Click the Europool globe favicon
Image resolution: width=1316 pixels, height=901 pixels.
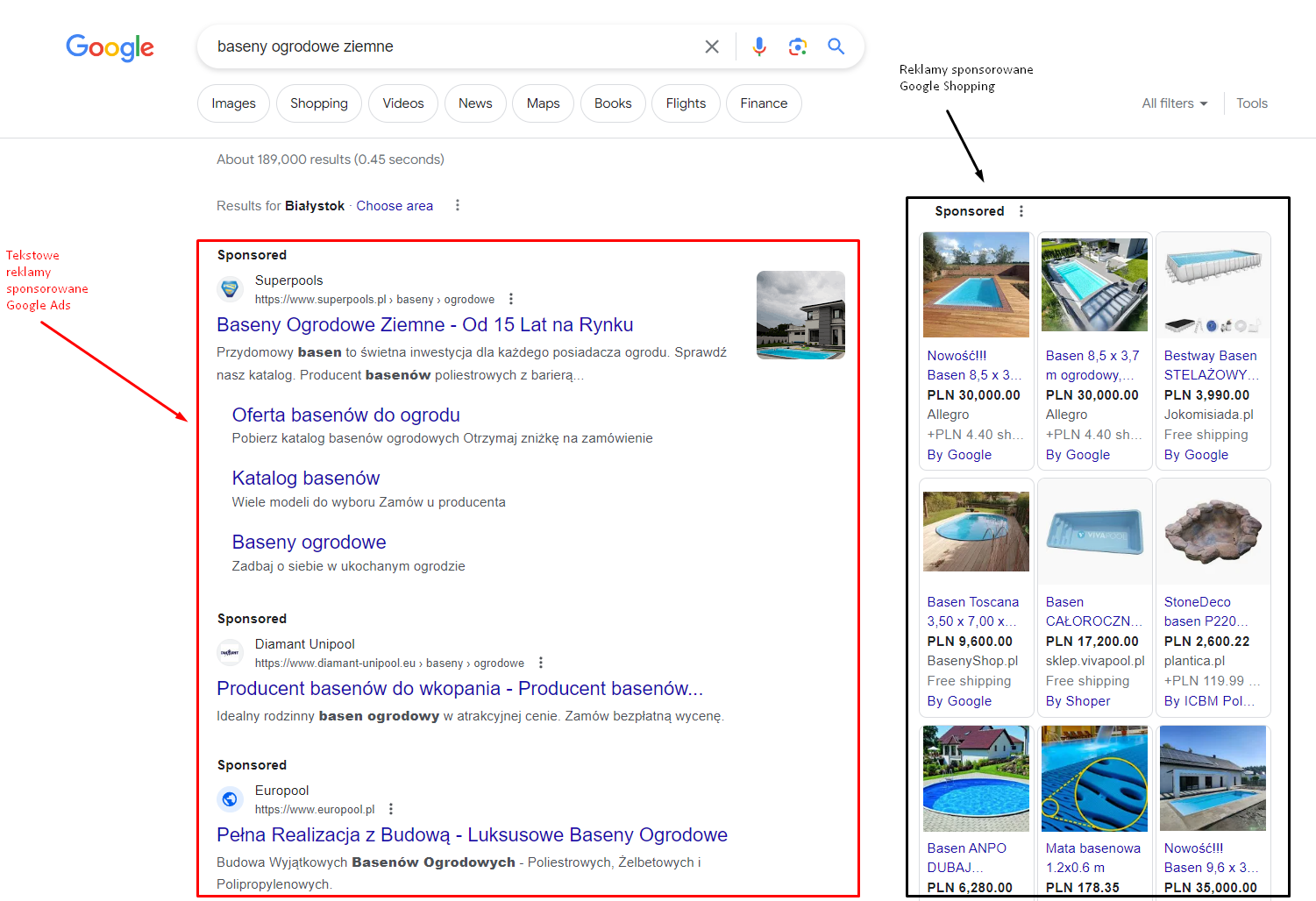230,798
